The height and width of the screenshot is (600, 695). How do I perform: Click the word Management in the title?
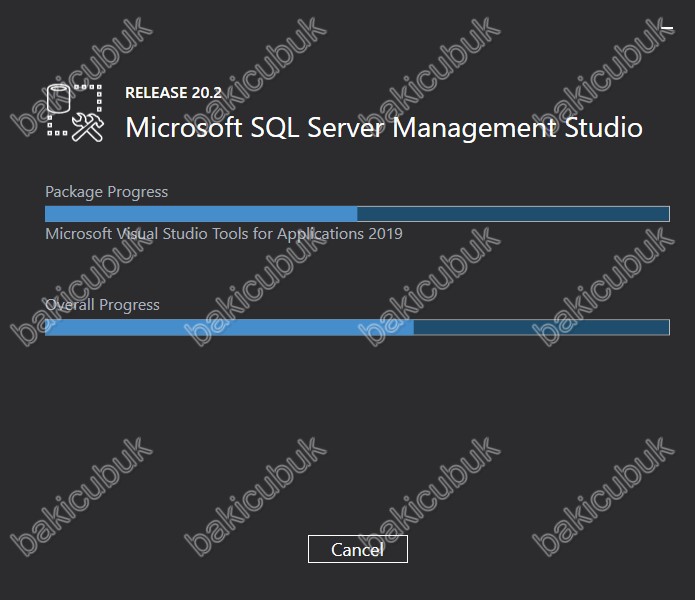(x=474, y=129)
